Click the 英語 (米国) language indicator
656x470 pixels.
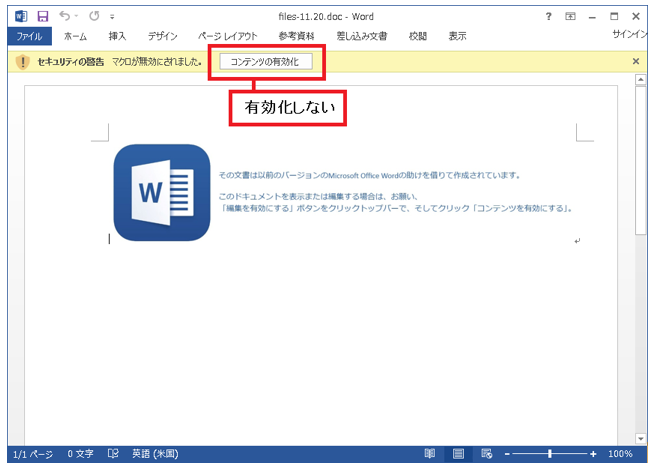pyautogui.click(x=155, y=454)
